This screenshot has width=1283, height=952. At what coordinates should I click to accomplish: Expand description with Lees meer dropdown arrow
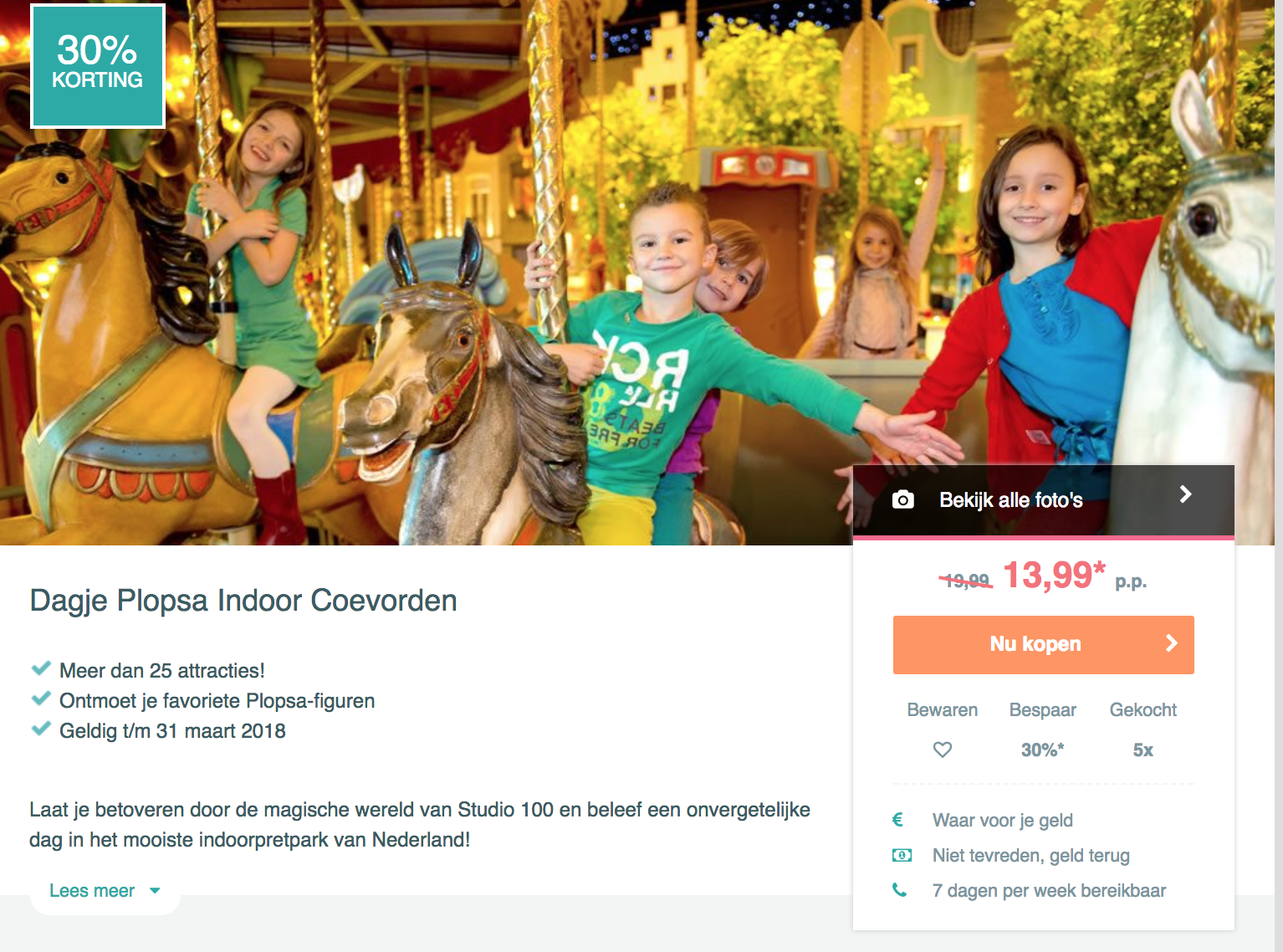(155, 891)
